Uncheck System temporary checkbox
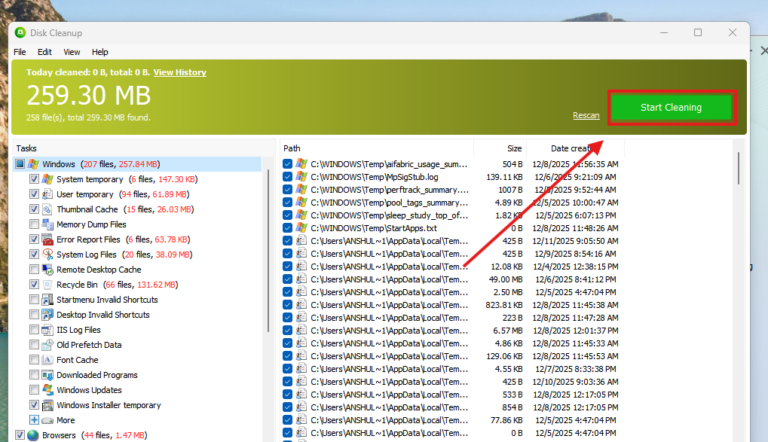768x442 pixels. coord(34,179)
